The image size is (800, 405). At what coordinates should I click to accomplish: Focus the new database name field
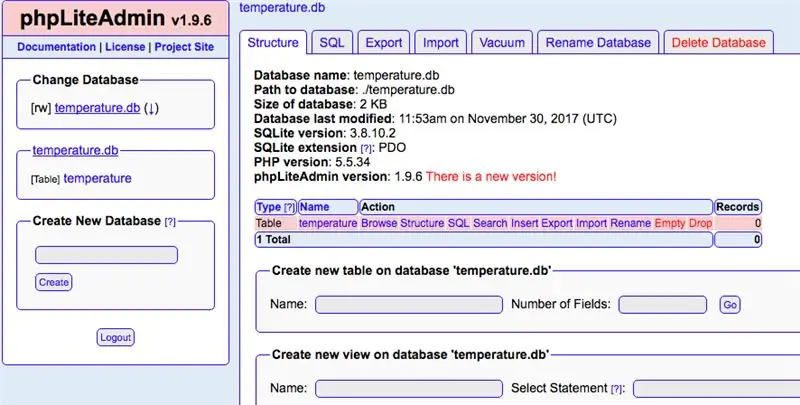pos(106,255)
